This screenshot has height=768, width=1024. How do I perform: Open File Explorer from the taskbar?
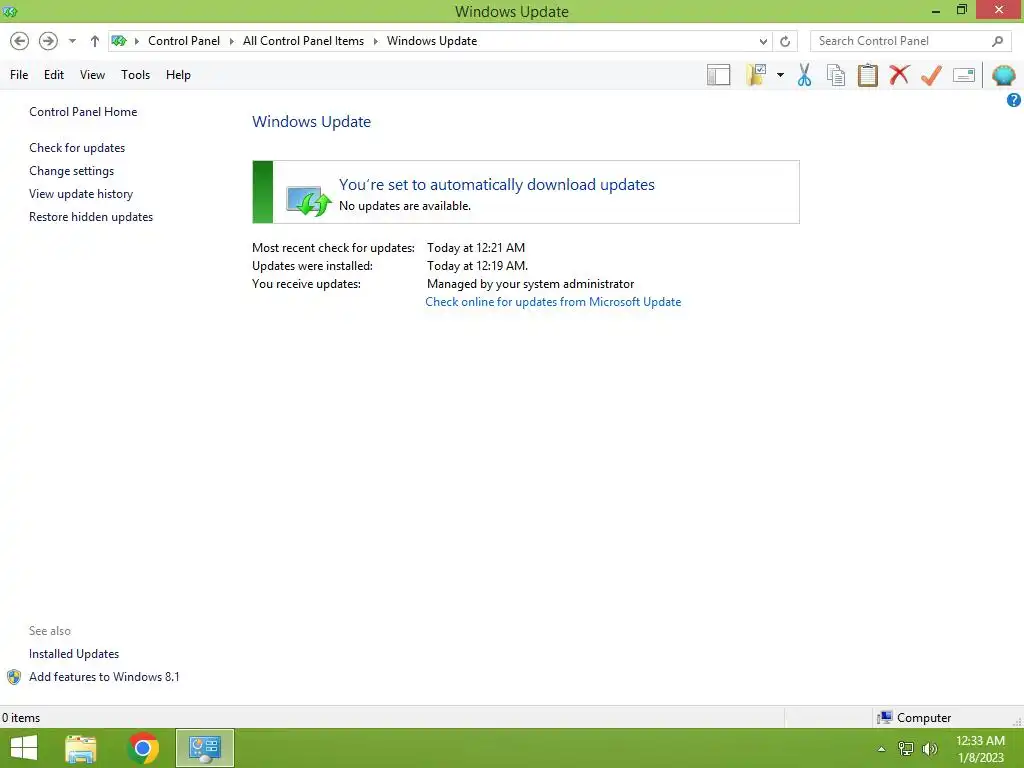point(81,748)
